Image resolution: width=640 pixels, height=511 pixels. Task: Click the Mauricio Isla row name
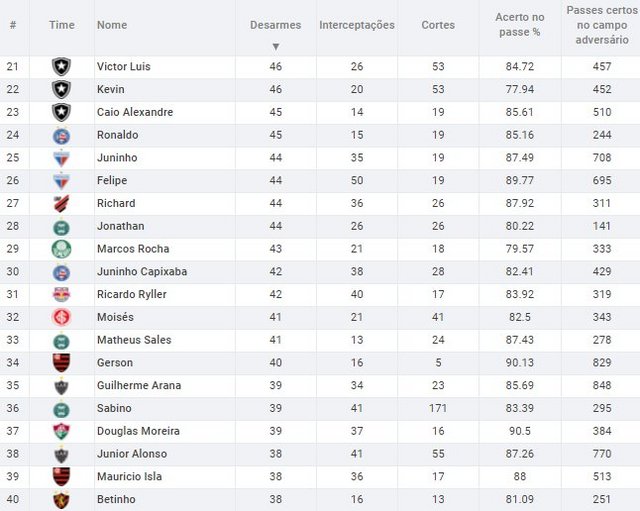(130, 477)
